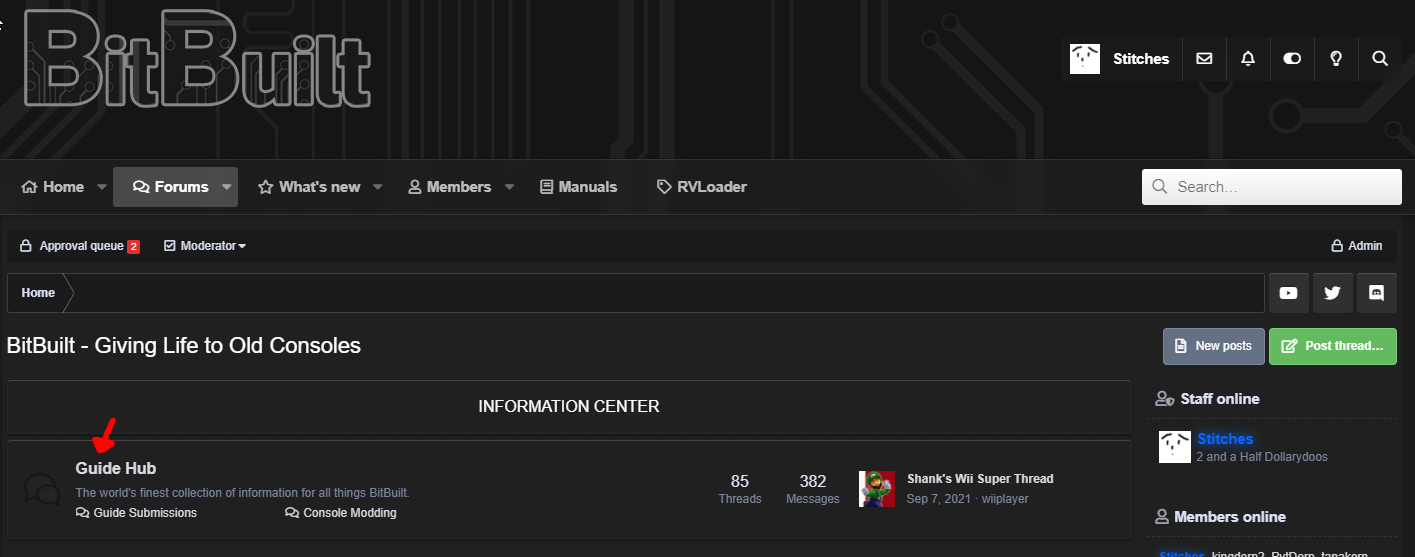Open Stitches avatar in Staff online
1415x557 pixels.
tap(1175, 447)
